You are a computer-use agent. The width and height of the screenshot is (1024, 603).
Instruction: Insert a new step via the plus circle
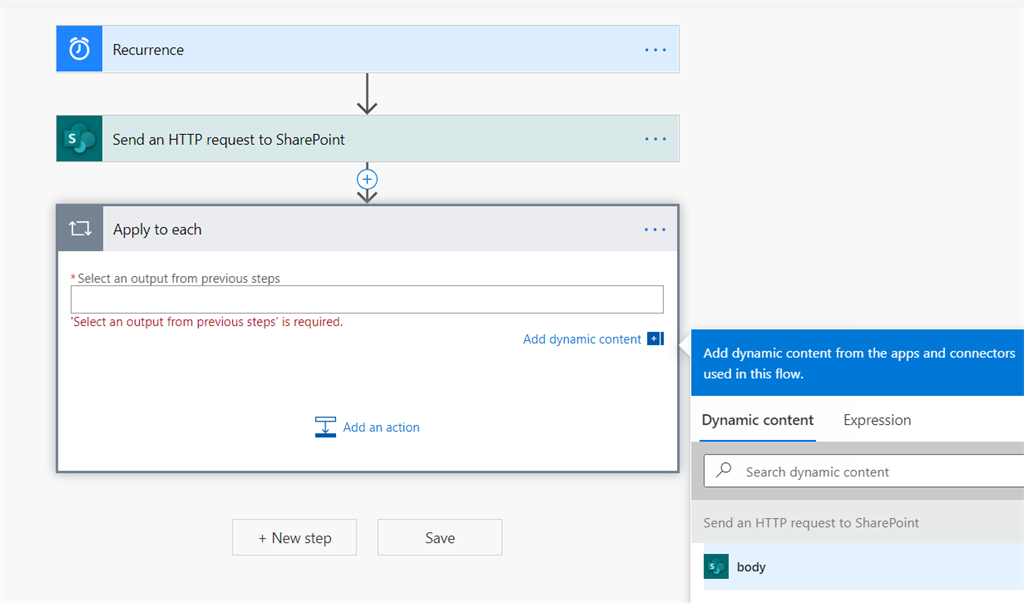[x=367, y=179]
